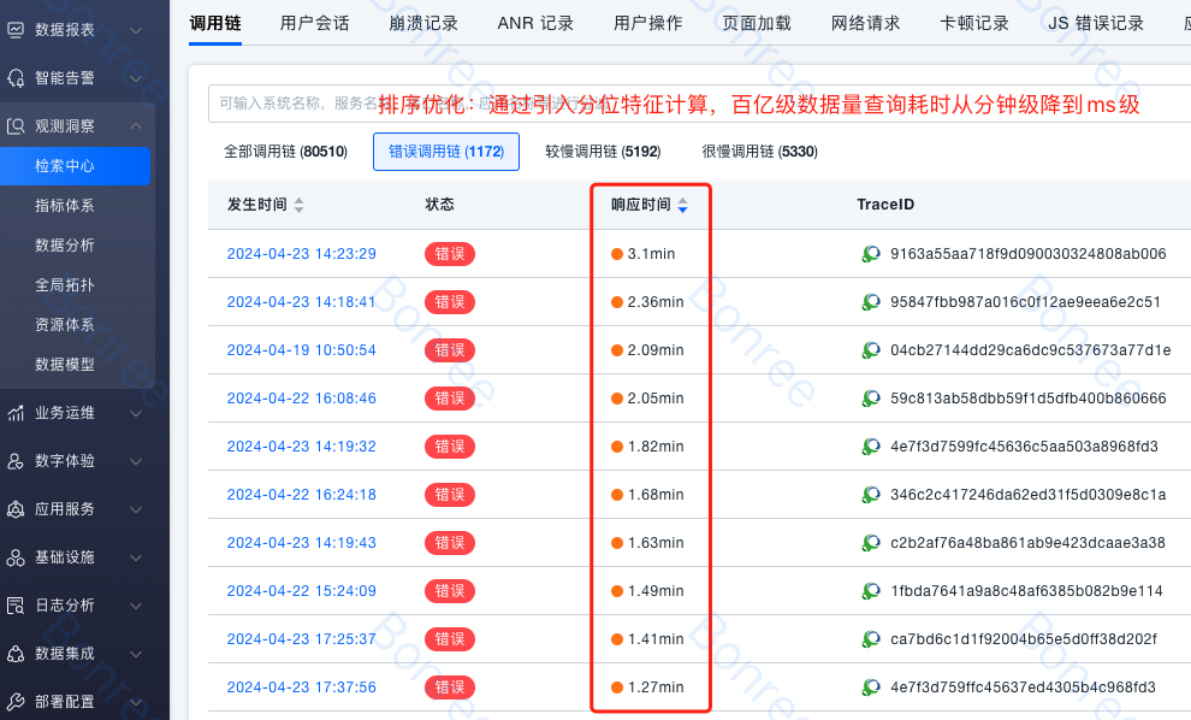Collapse the 观测洞察 menu section
Screen dimensions: 1191x720
(136, 126)
